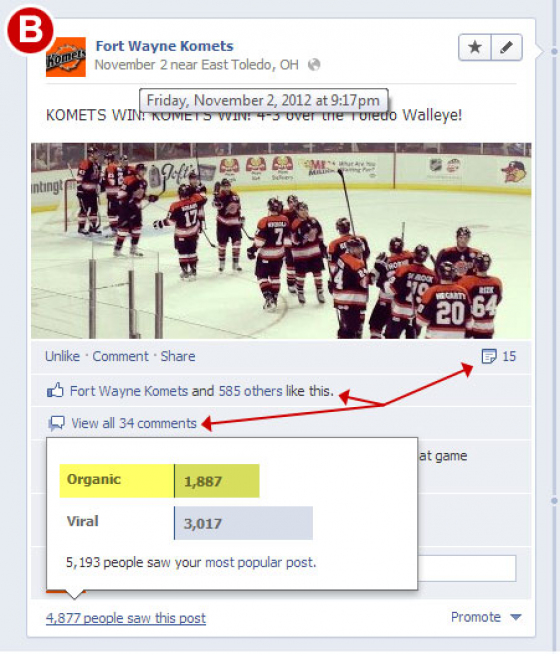Click the Organic reach bar 1,887
This screenshot has width=560, height=654.
click(x=217, y=481)
